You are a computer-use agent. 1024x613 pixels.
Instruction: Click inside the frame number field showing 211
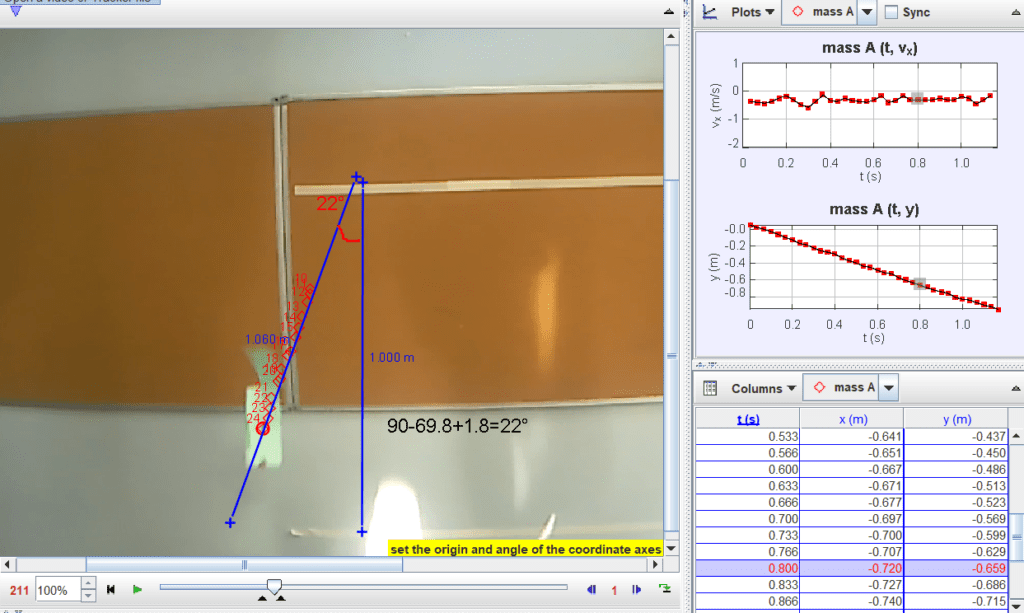19,589
